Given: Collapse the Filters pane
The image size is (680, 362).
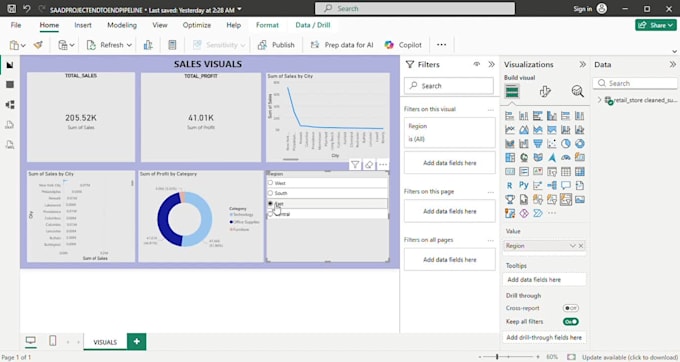Looking at the screenshot, I should pos(491,64).
